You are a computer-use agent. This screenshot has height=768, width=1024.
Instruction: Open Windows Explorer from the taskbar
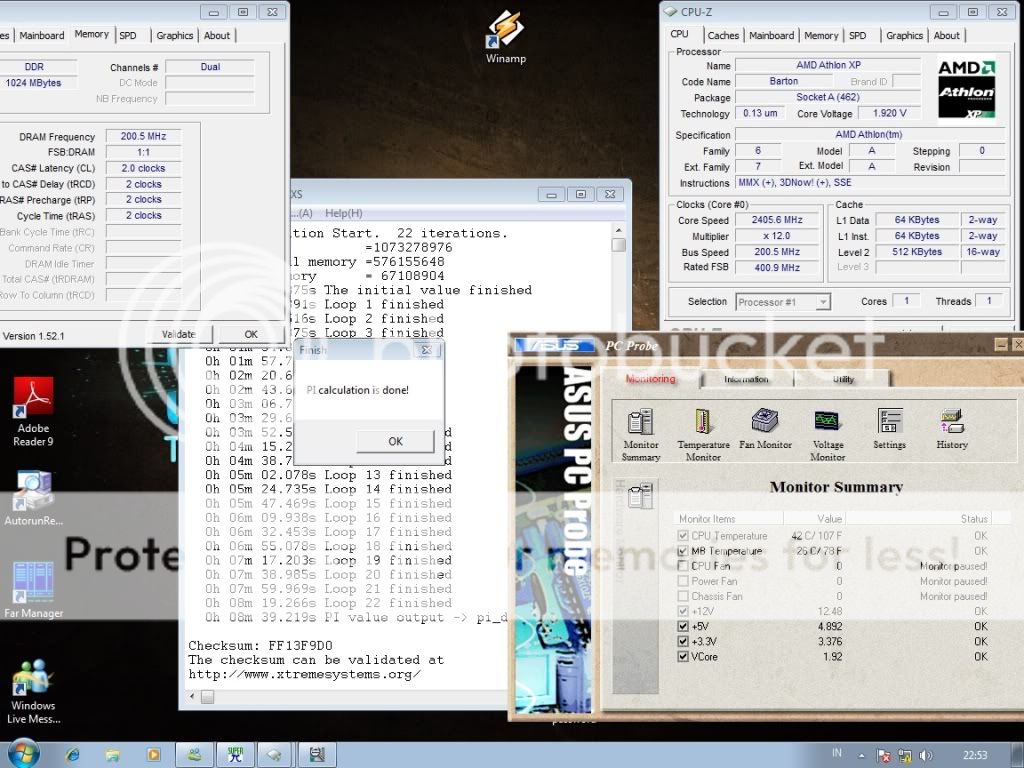[x=113, y=755]
